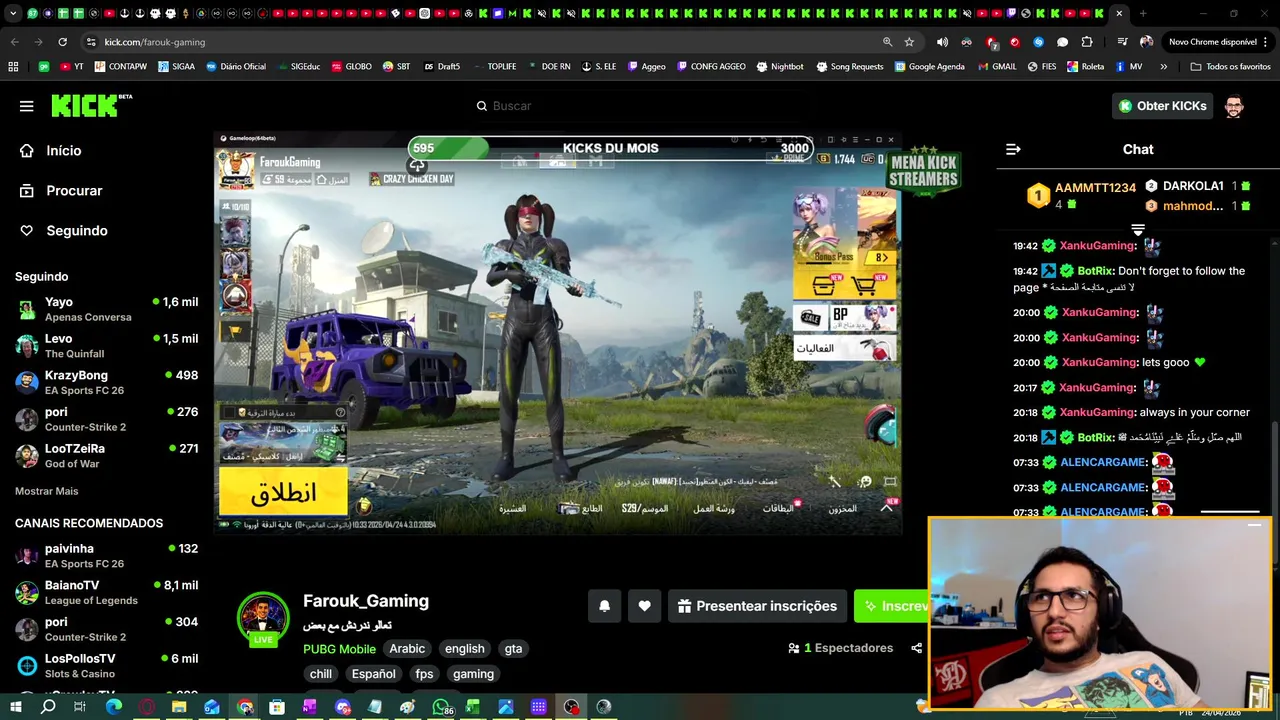Toggle stream notification bell
The height and width of the screenshot is (720, 1280).
pos(604,606)
